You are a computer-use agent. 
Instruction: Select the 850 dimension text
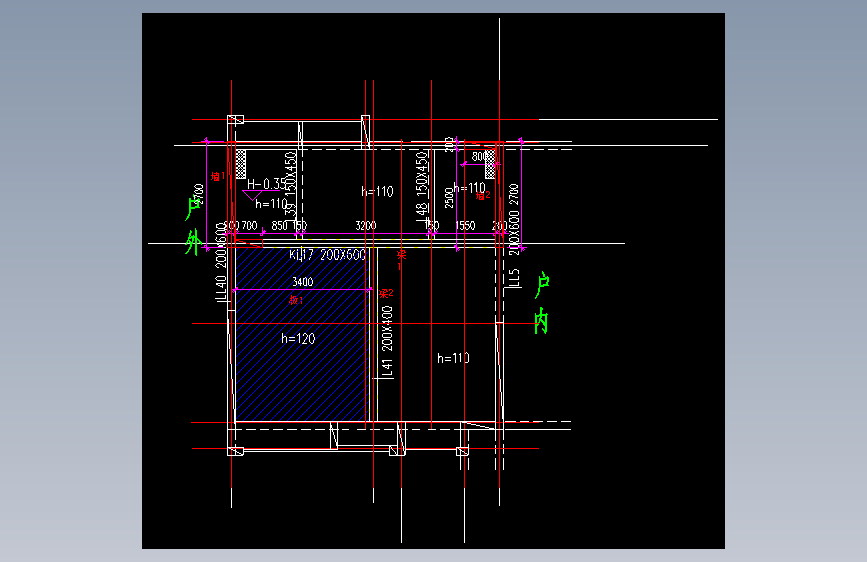click(279, 226)
